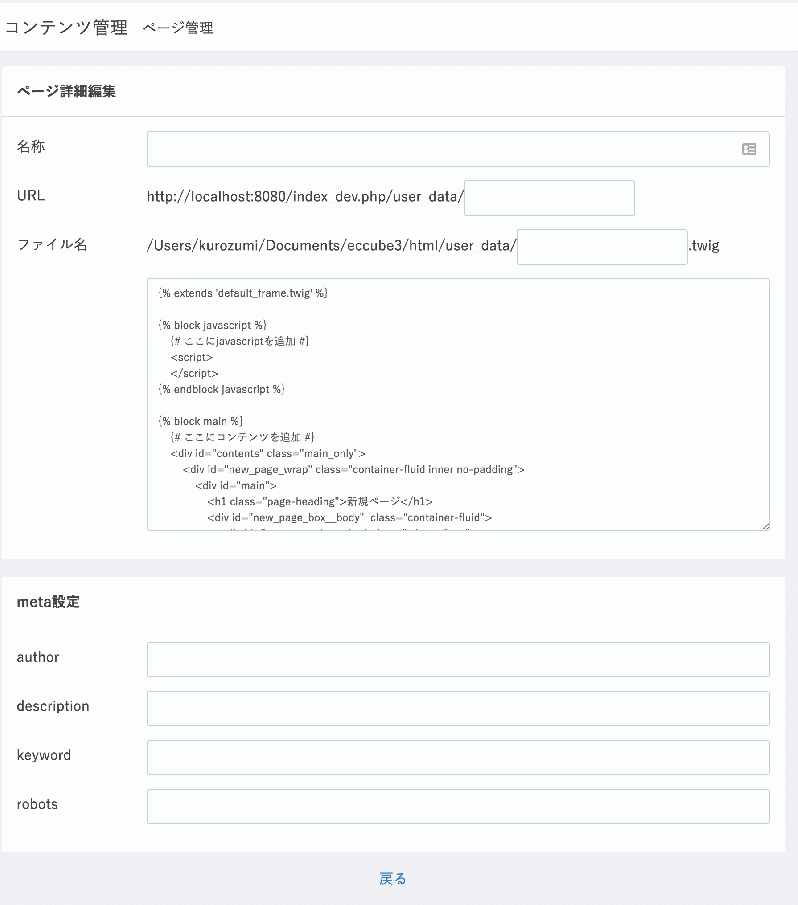Click the <div id="new_page_wrap"> code line
Viewport: 798px width, 905px height.
point(354,469)
